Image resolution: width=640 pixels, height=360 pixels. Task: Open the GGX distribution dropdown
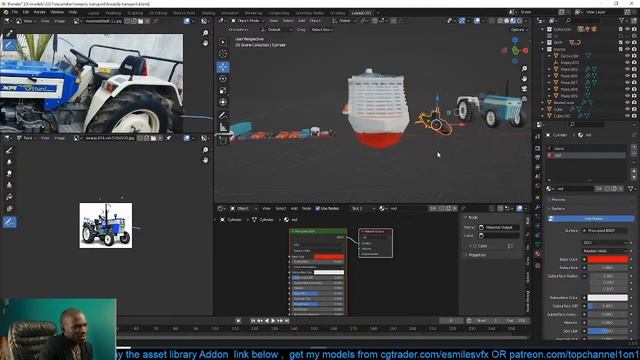[605, 242]
